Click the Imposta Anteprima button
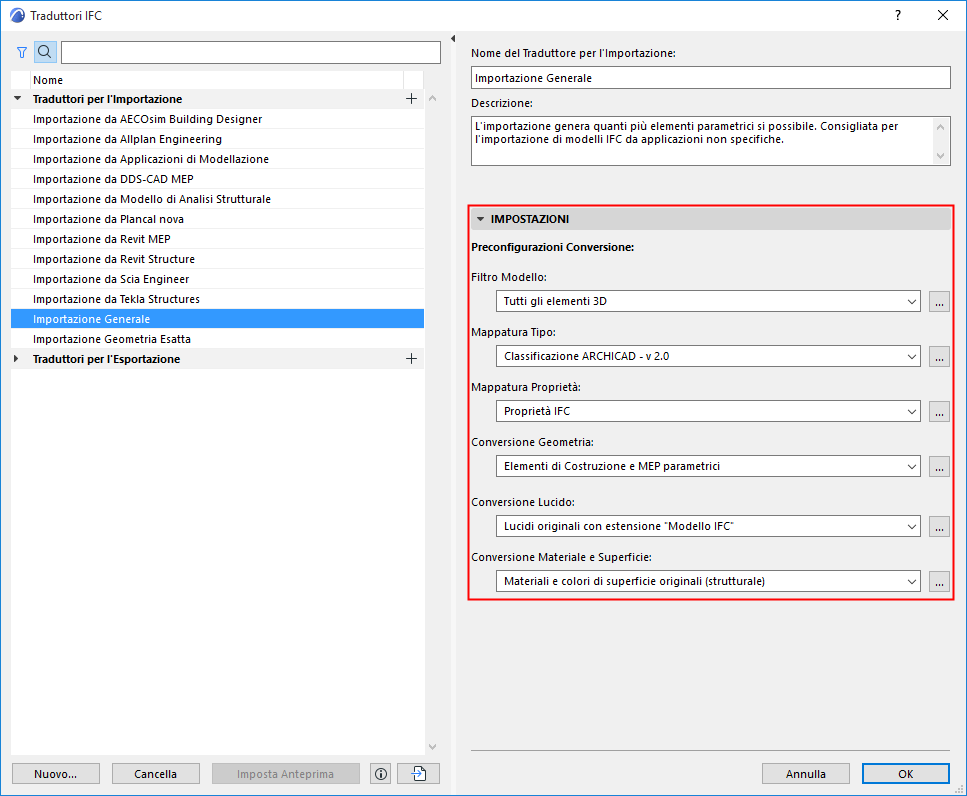The width and height of the screenshot is (967, 796). coord(286,774)
